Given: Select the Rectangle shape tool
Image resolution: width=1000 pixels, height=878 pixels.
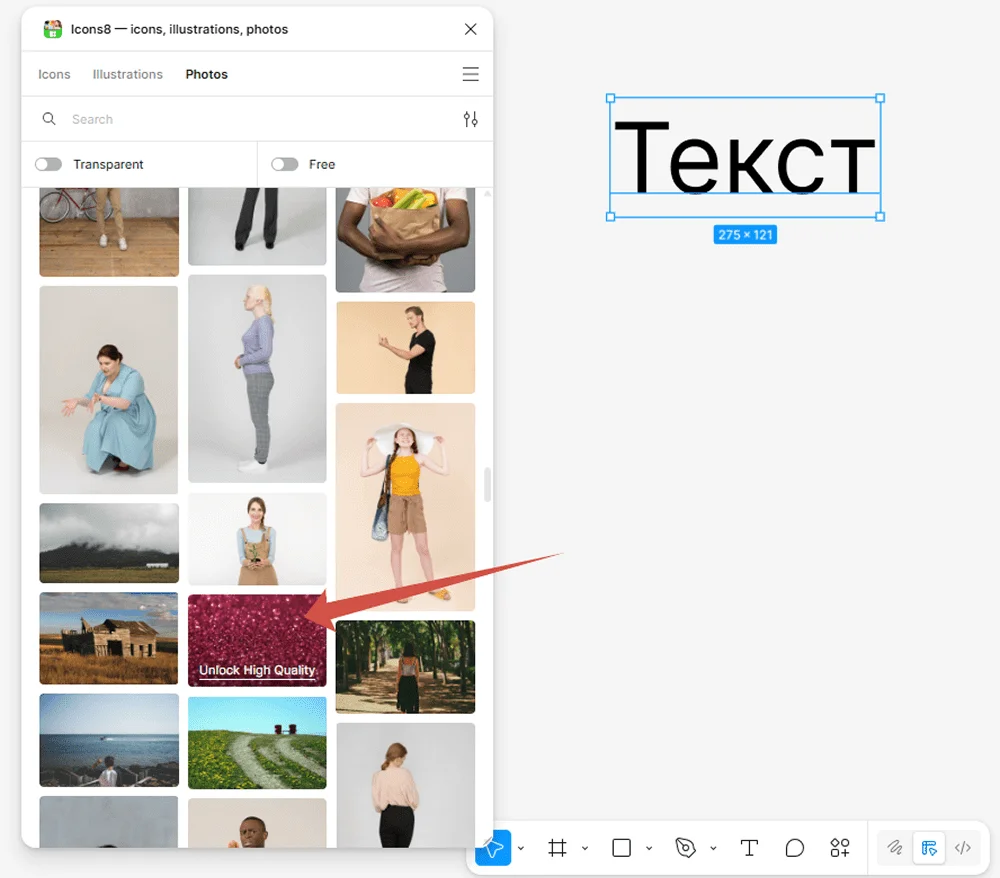Looking at the screenshot, I should (x=621, y=848).
